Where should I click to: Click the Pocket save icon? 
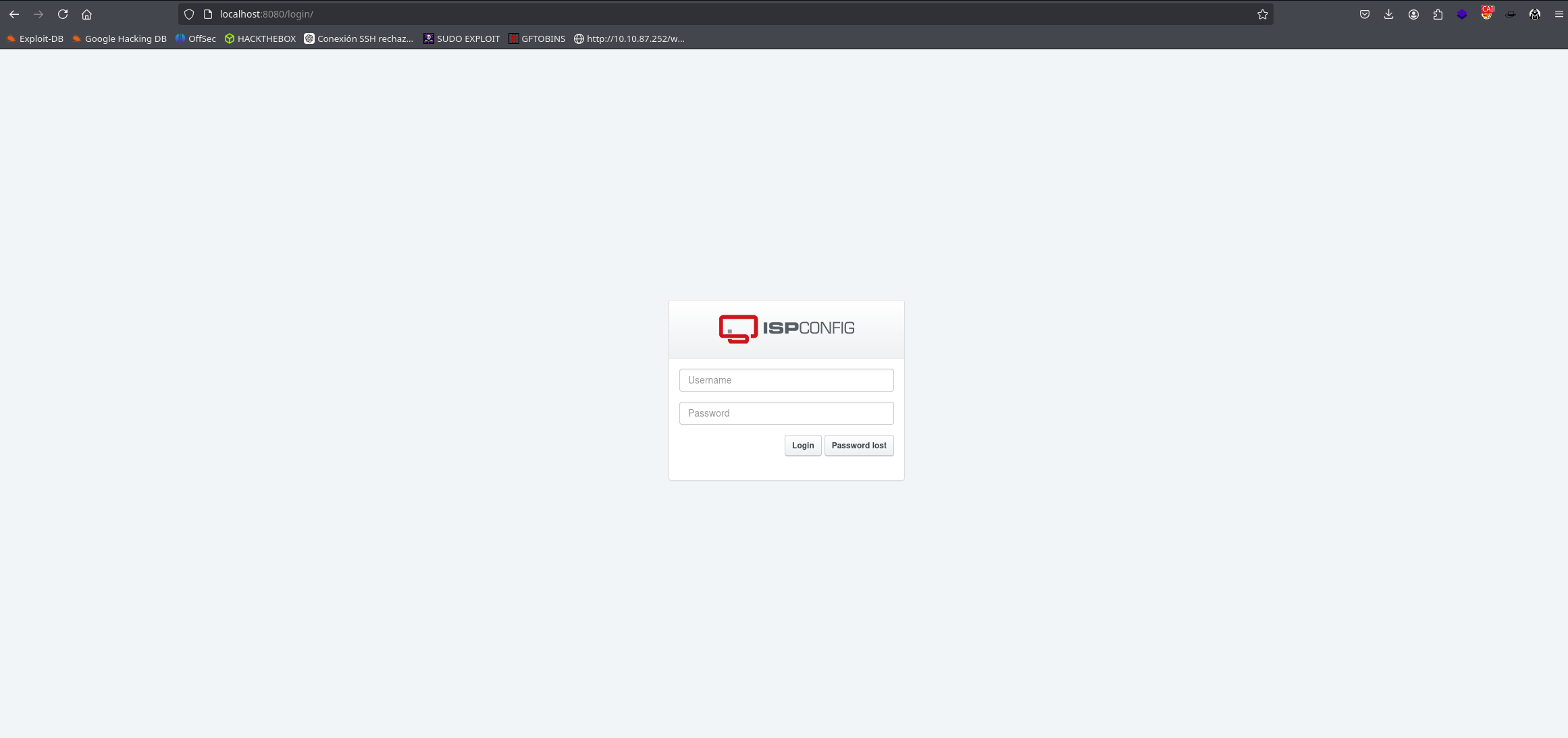[x=1364, y=14]
